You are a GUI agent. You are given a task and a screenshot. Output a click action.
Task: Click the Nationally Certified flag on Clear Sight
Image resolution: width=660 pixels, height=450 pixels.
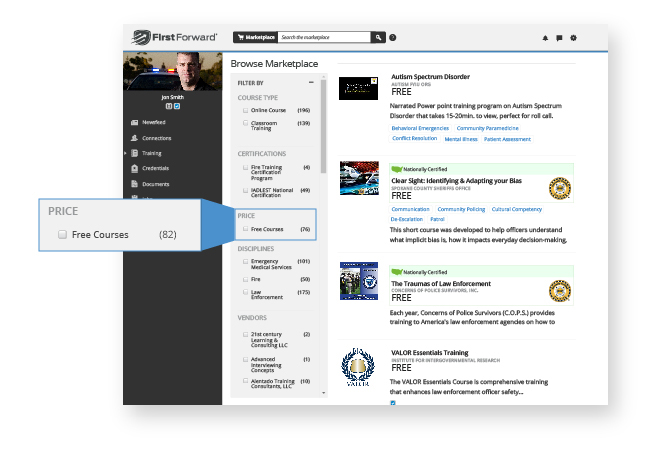(x=397, y=169)
